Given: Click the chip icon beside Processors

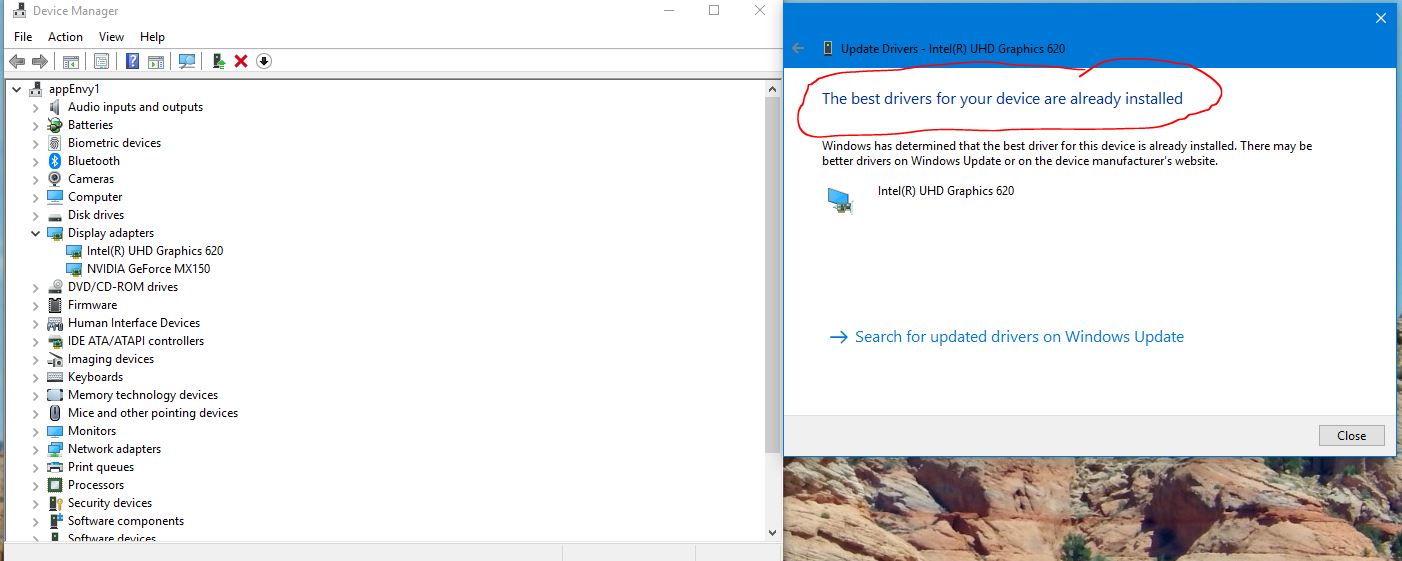Looking at the screenshot, I should pyautogui.click(x=55, y=485).
